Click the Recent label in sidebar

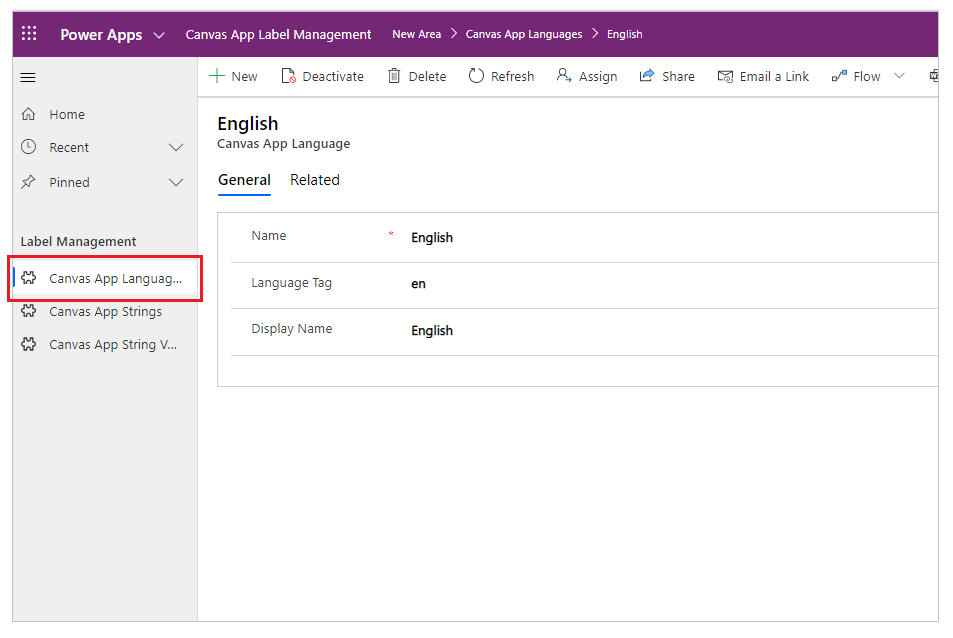69,148
